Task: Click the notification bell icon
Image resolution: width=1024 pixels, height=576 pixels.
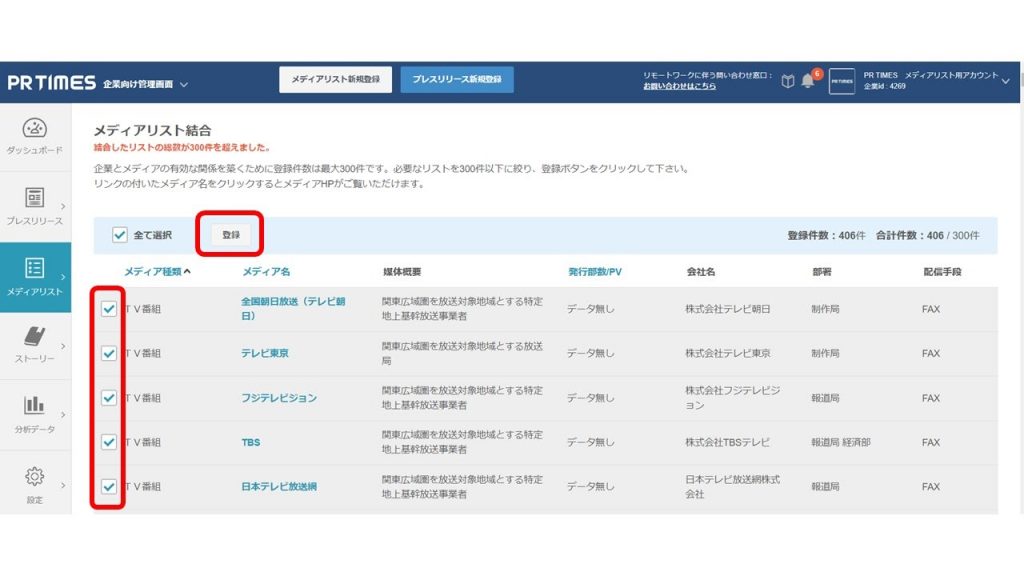Action: [808, 81]
